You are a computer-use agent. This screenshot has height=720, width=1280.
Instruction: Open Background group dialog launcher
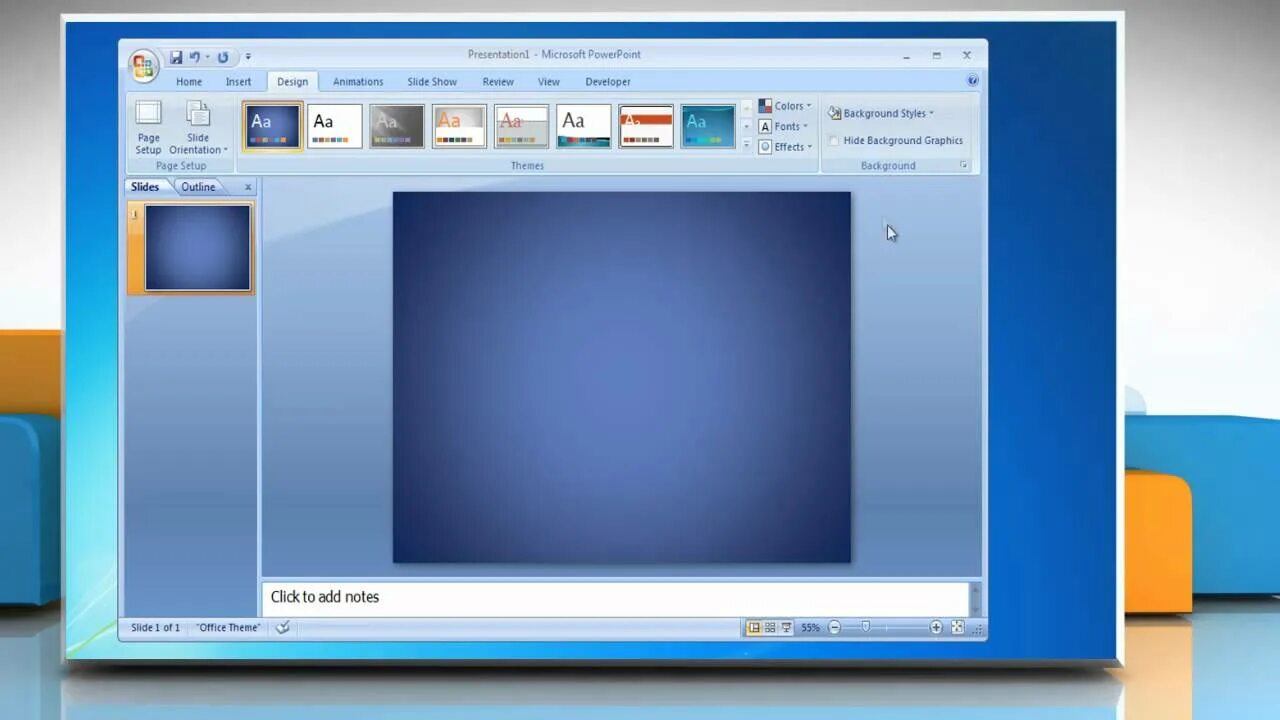[x=964, y=165]
